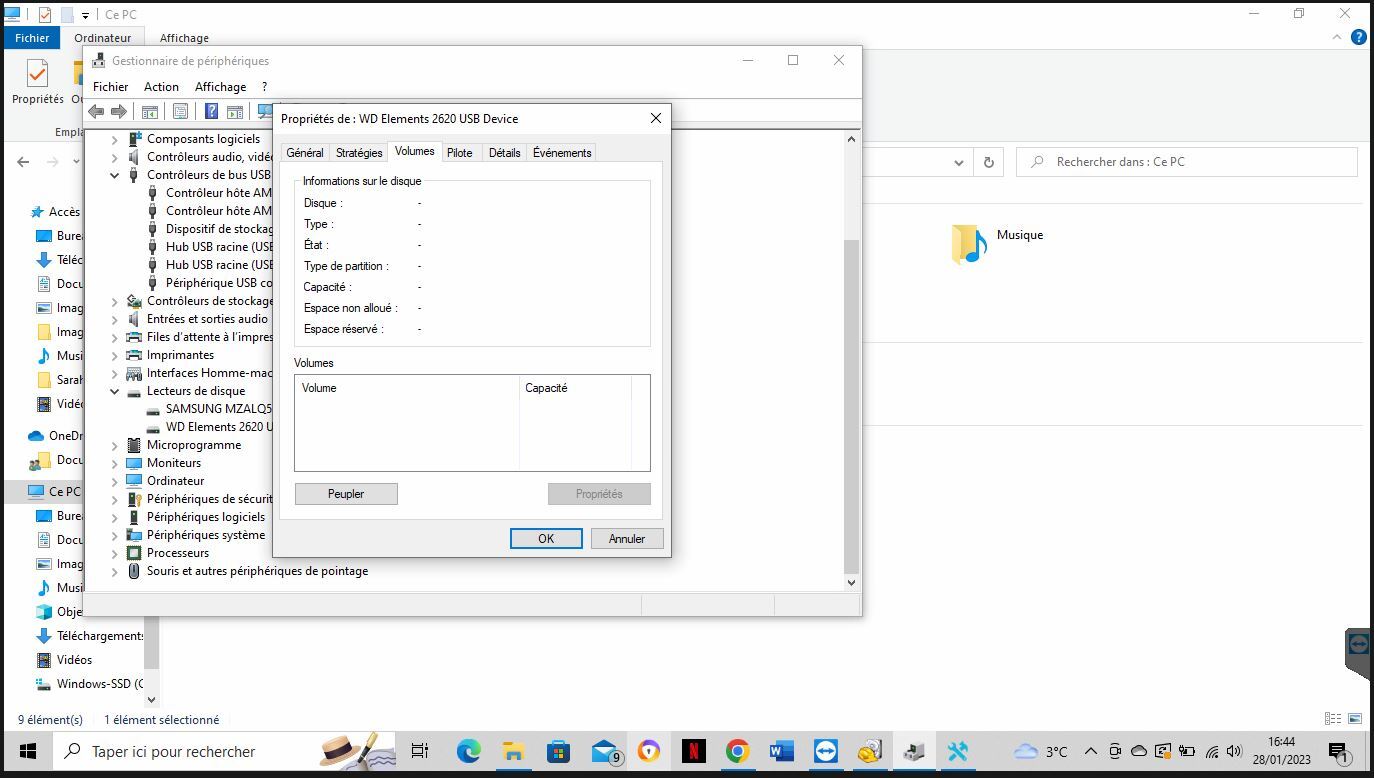The height and width of the screenshot is (778, 1374).
Task: Collapse the Contrôleurs de bus USB node
Action: pyautogui.click(x=114, y=175)
